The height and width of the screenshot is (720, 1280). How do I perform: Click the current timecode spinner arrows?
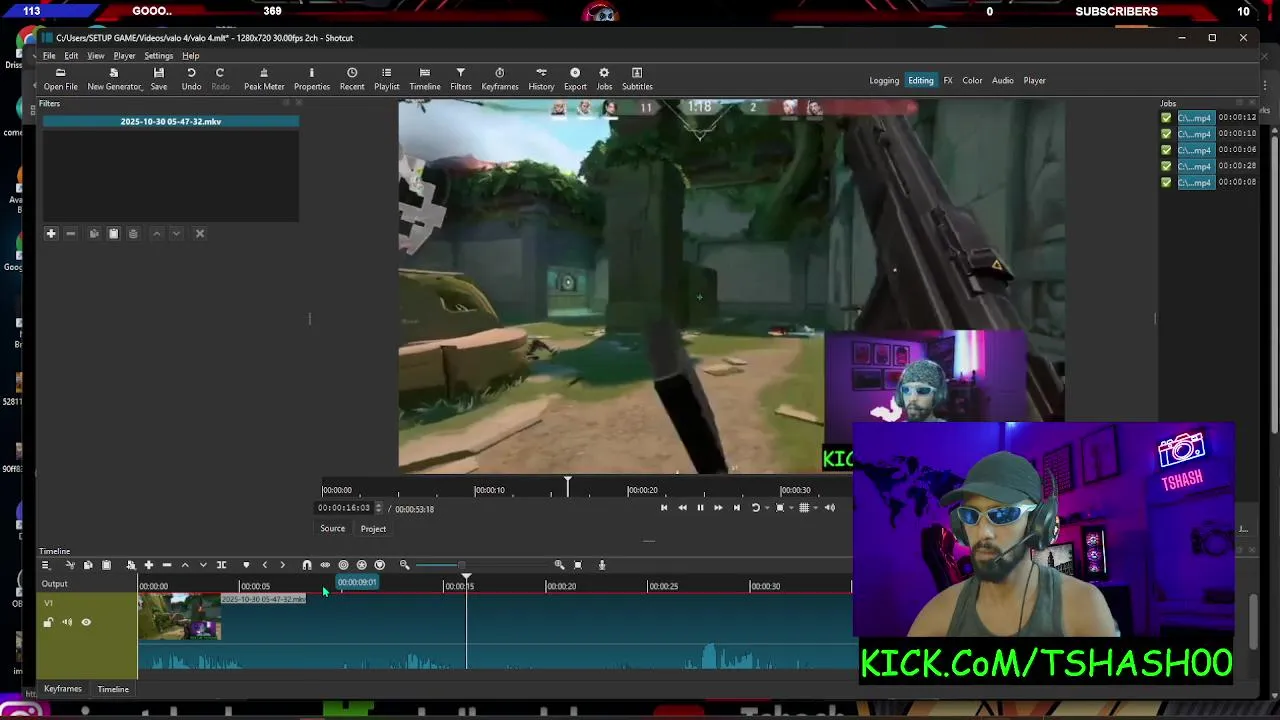(378, 508)
